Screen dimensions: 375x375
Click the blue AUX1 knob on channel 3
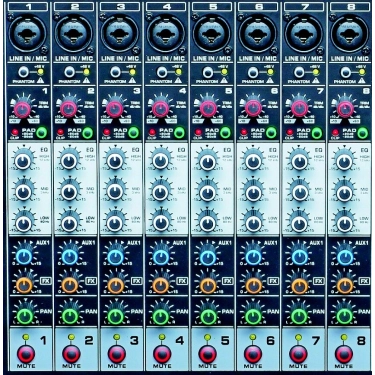115,257
